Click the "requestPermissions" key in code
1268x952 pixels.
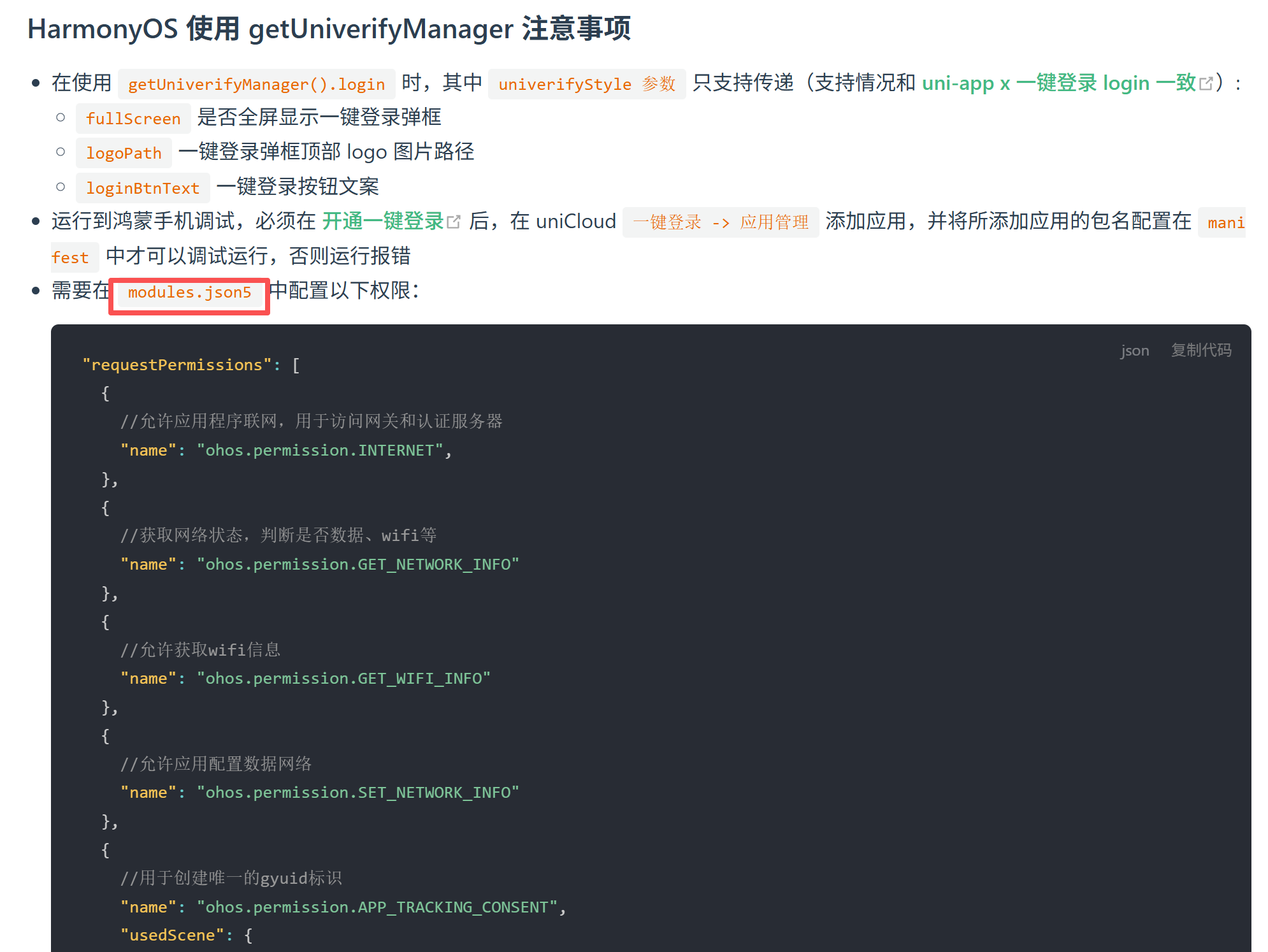click(x=177, y=364)
